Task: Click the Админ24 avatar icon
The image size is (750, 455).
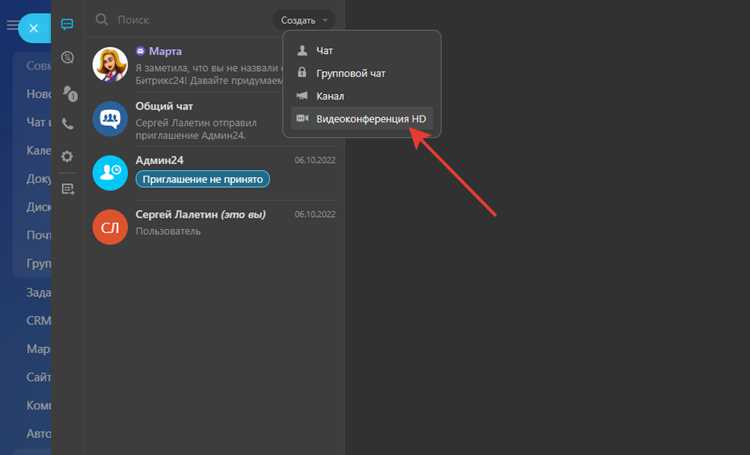Action: click(110, 173)
